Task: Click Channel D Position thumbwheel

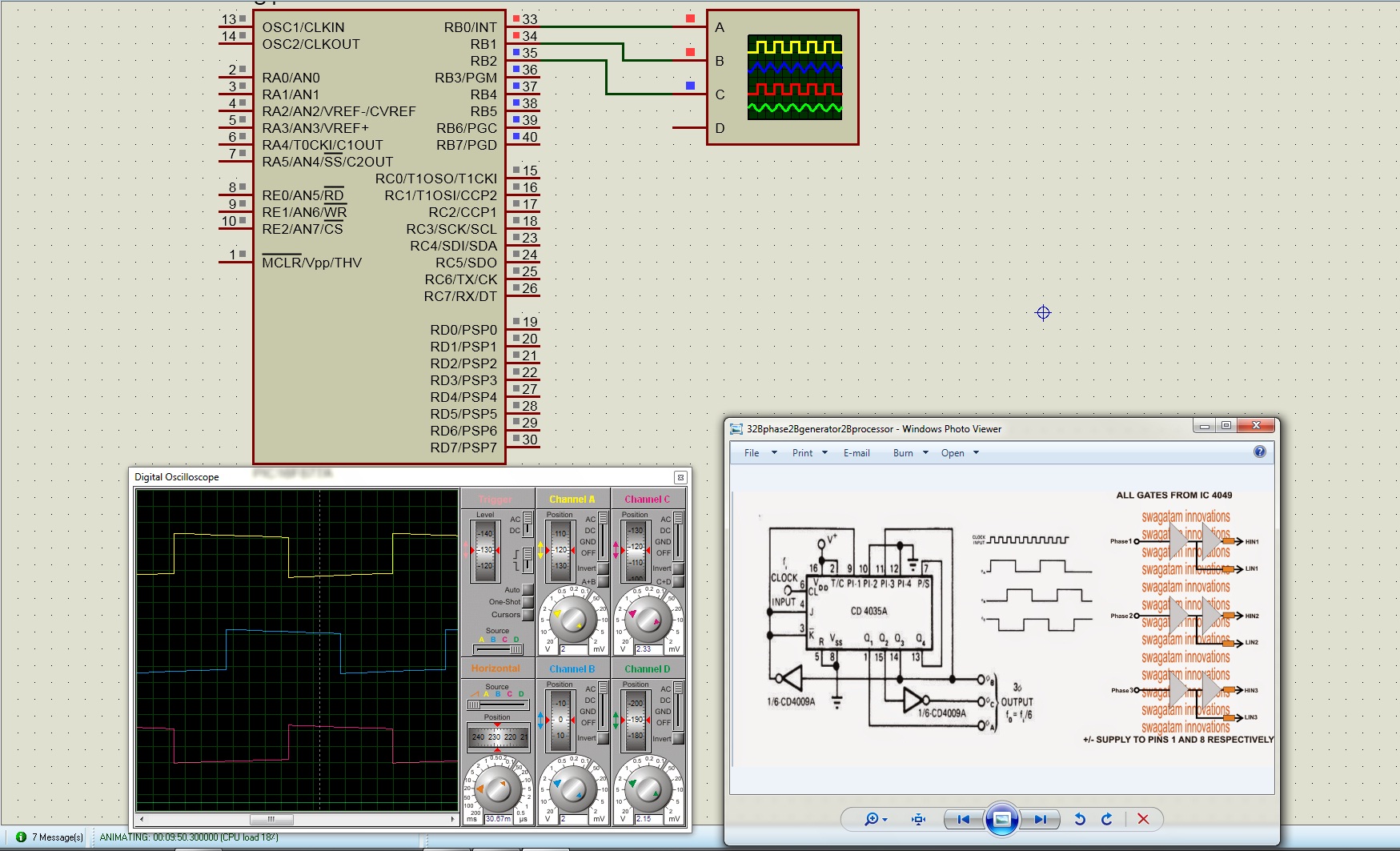Action: click(636, 720)
